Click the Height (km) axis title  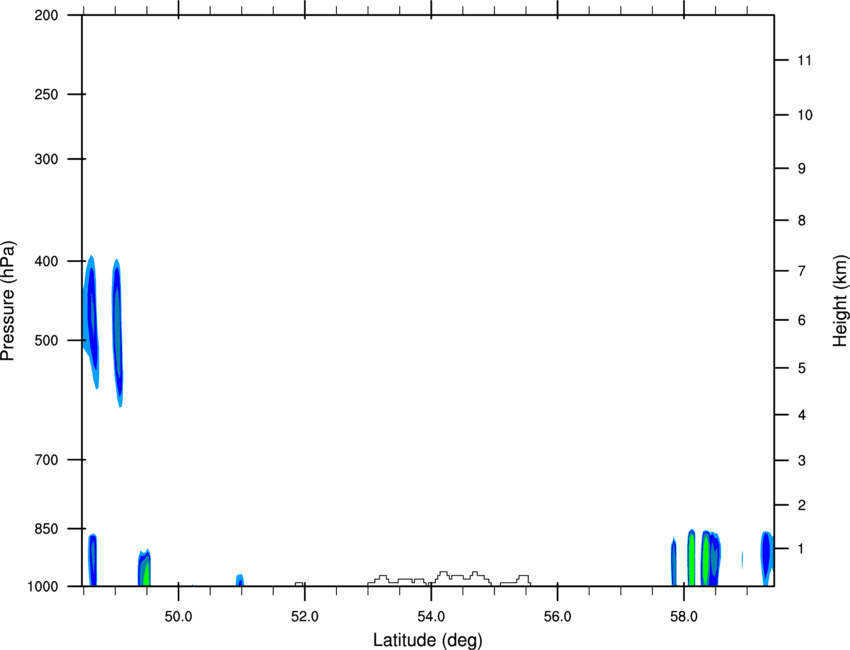point(840,301)
